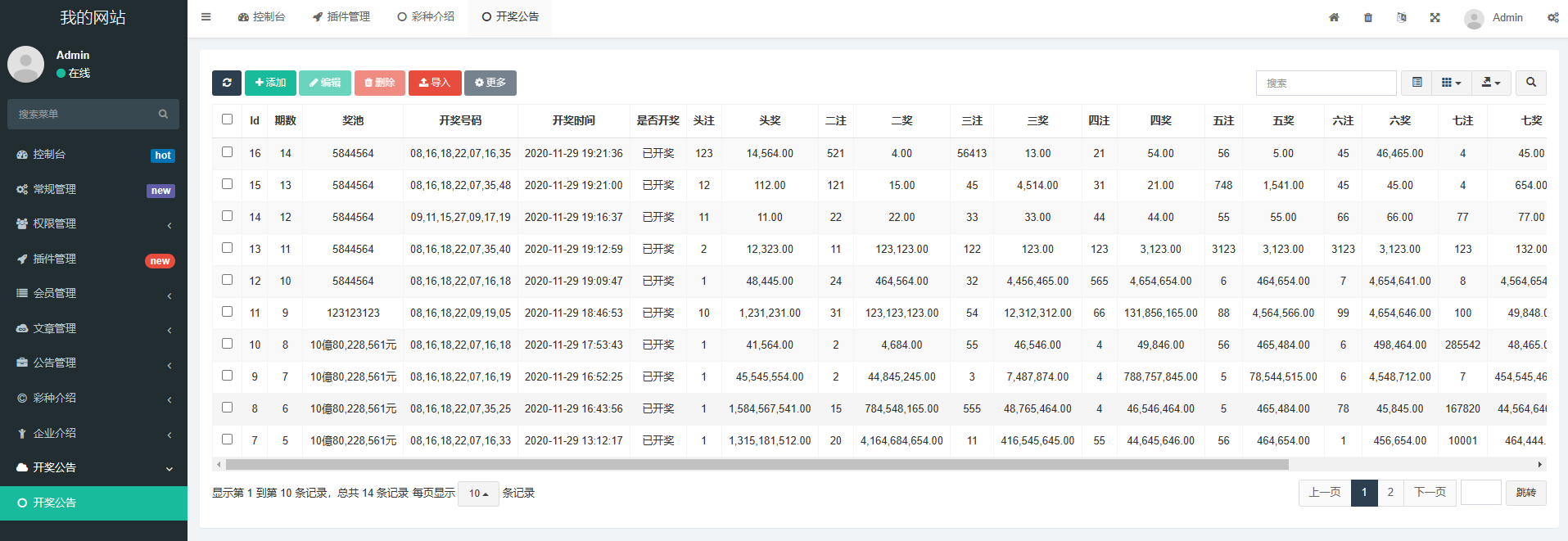Open the language switch icon in top bar
The image size is (1568, 541).
tap(1402, 17)
